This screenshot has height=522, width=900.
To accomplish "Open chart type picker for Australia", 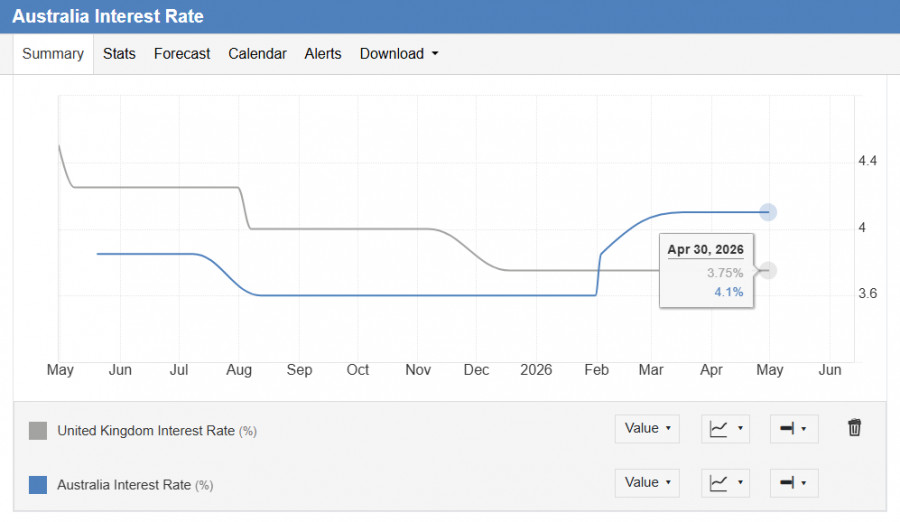I will 726,483.
